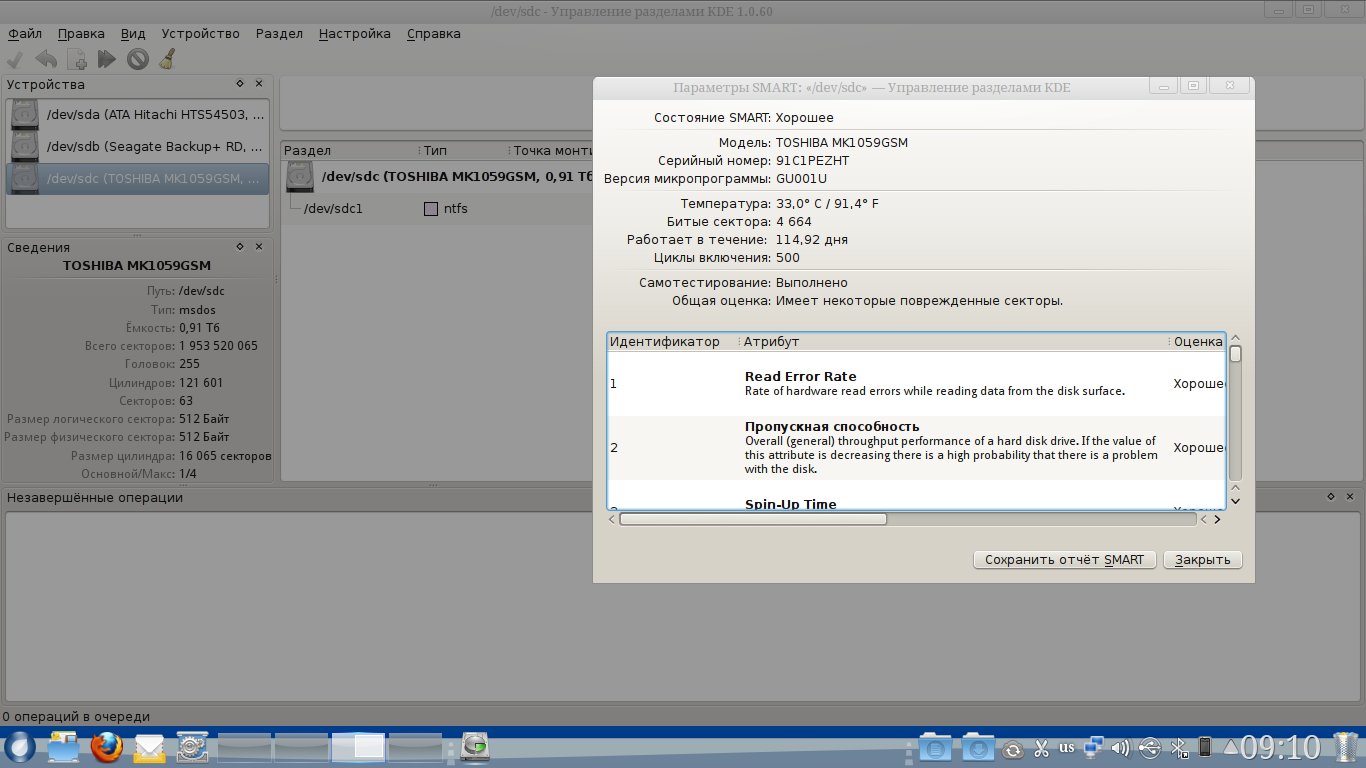Screen dimensions: 1366x768
Task: Click the SMART table scroll-right arrow
Action: 1217,519
